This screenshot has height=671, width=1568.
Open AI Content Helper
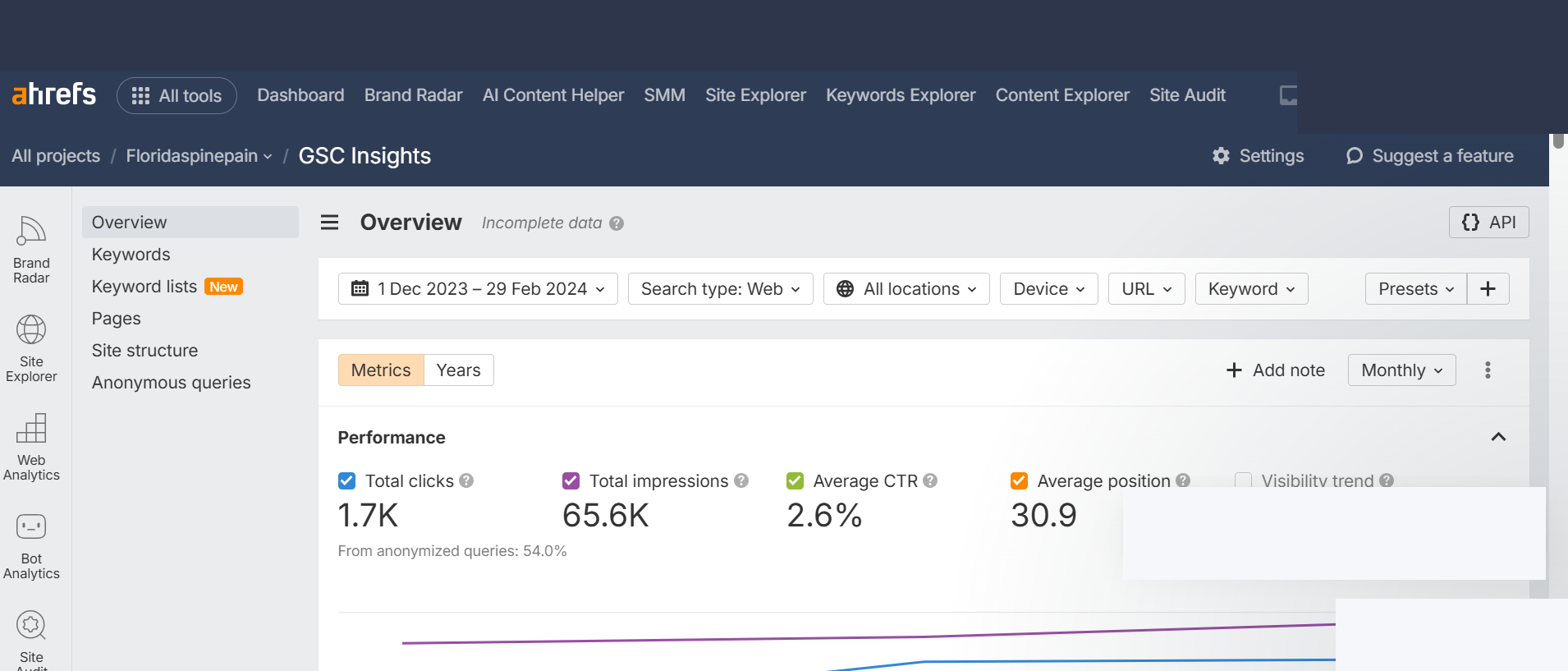553,95
